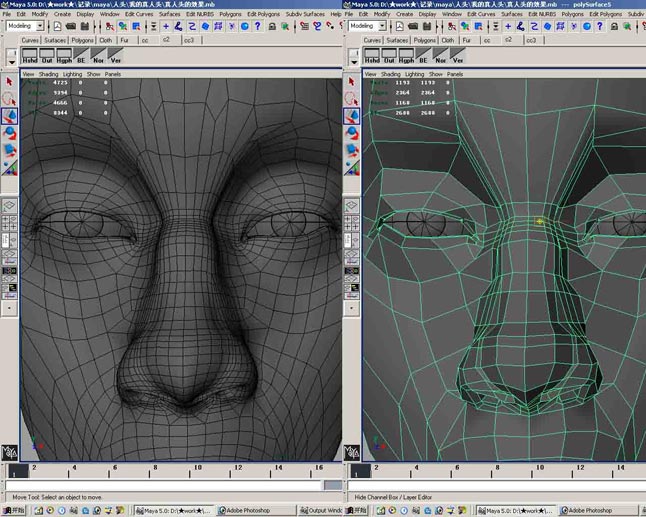Switch to Polygons shelf tab, left window
646x517 pixels.
coord(82,40)
